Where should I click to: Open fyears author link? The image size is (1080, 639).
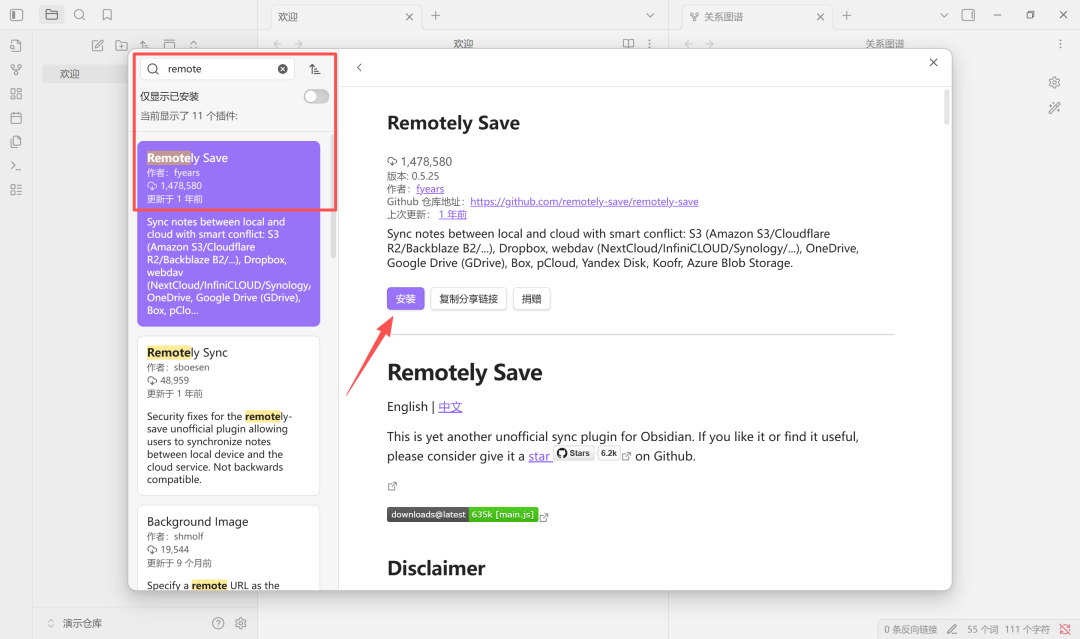[x=430, y=189]
